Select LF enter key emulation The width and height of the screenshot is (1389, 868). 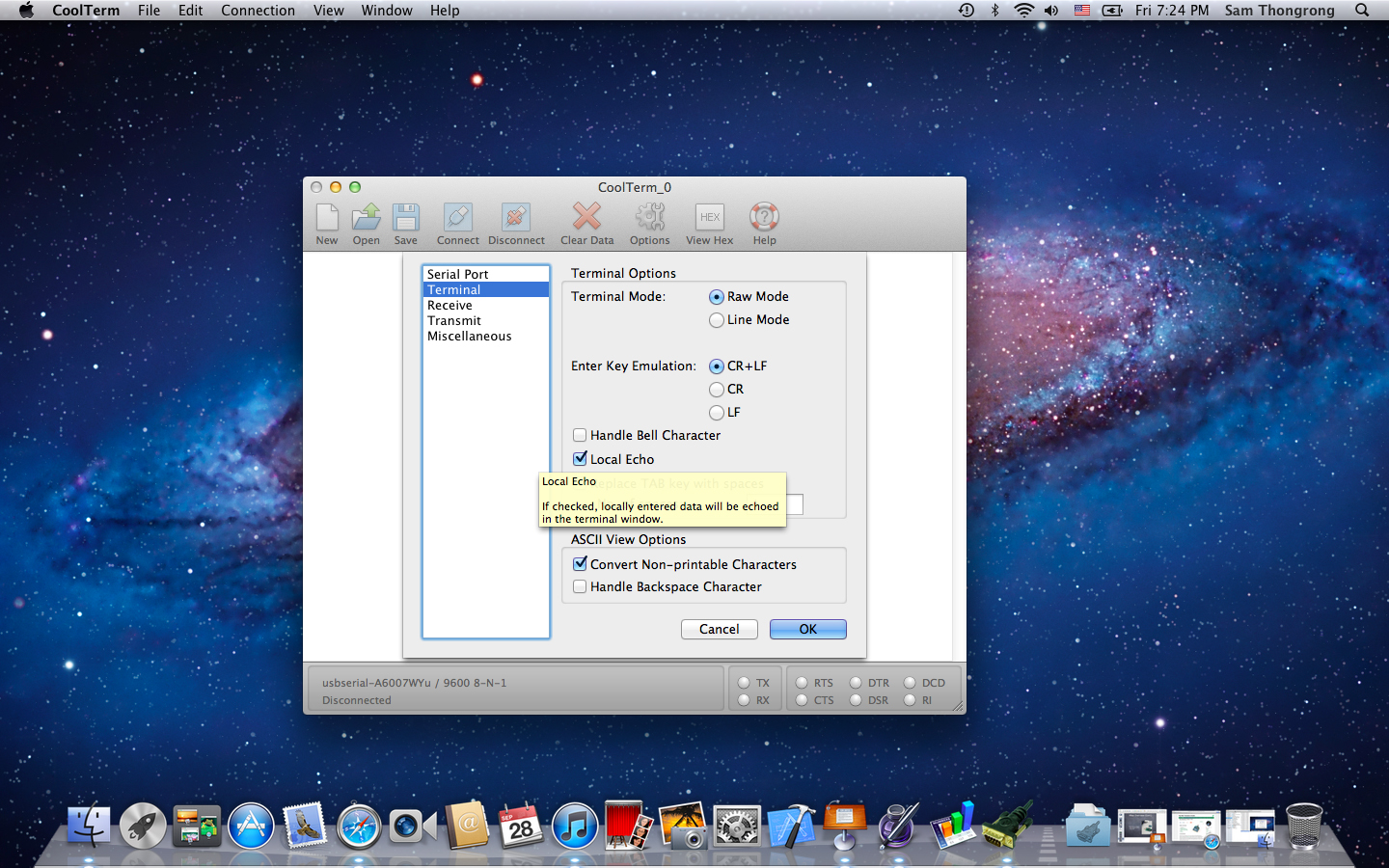(717, 413)
